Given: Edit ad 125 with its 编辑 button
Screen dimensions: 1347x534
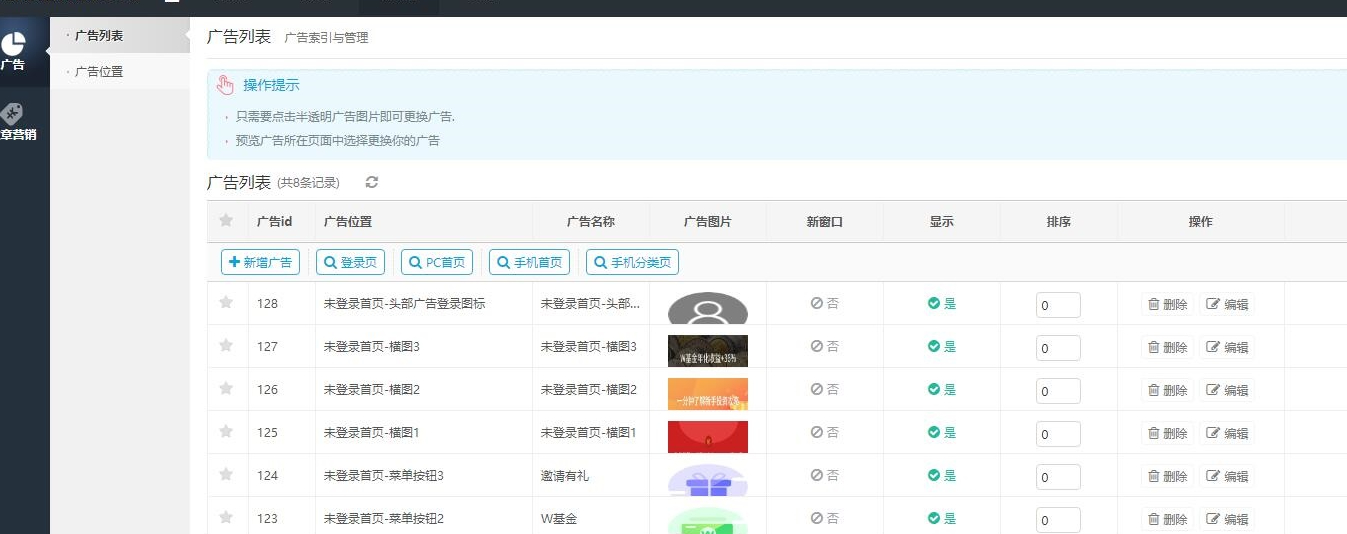Looking at the screenshot, I should (x=1227, y=433).
